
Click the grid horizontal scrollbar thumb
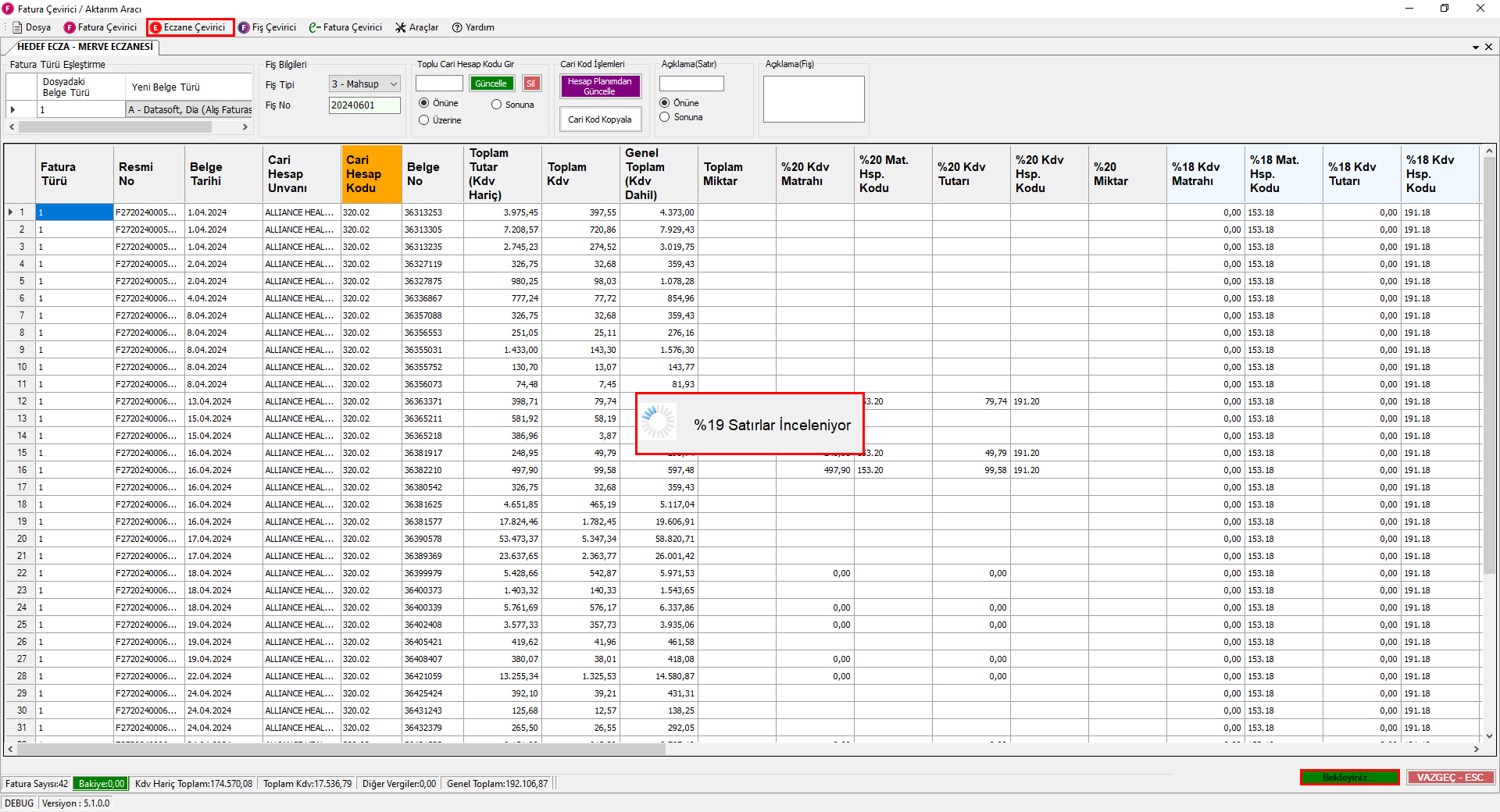pos(341,749)
